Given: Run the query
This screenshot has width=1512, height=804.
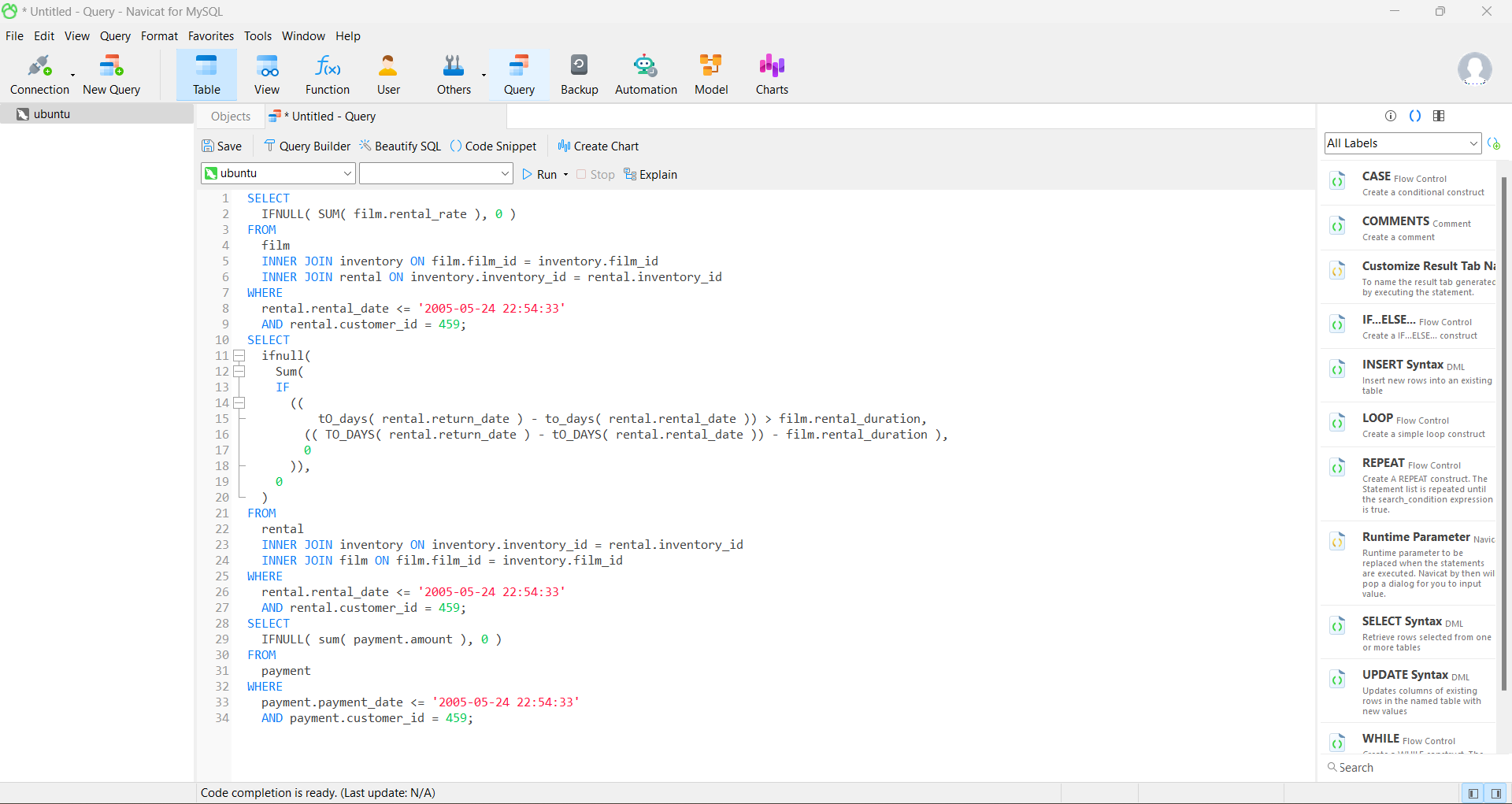Looking at the screenshot, I should click(539, 175).
